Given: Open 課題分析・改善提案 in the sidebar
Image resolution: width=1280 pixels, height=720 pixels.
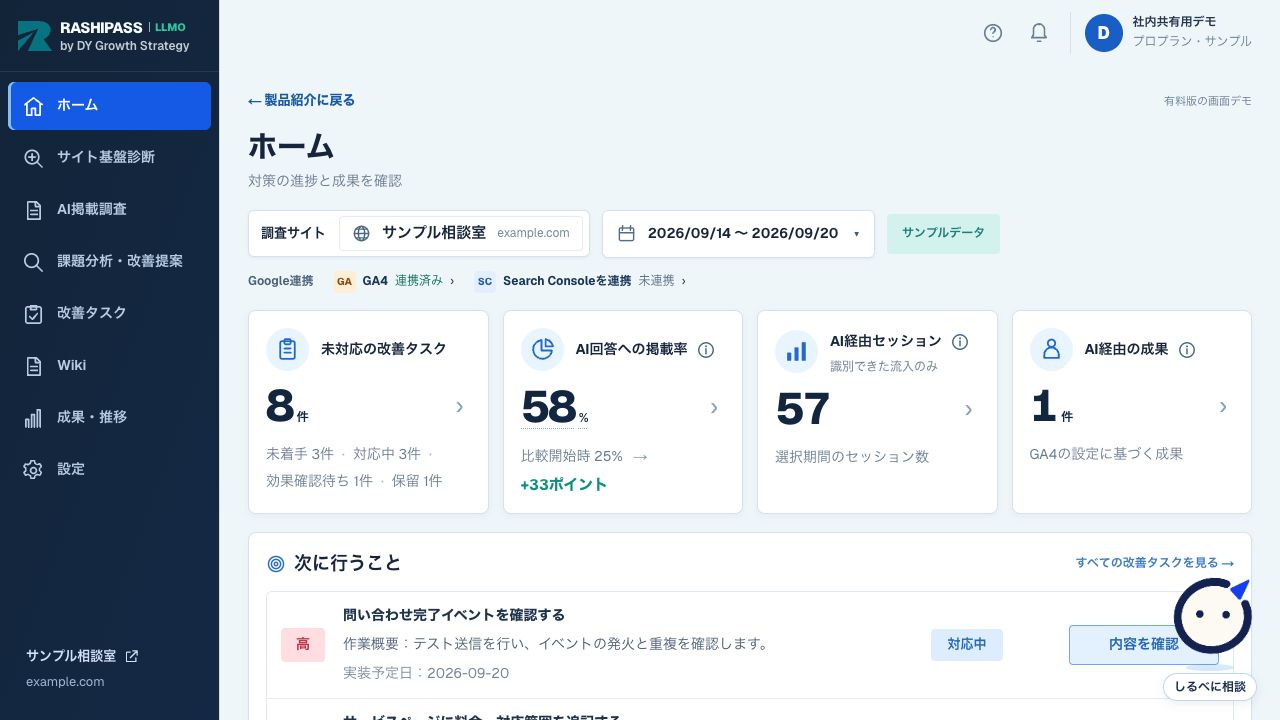Looking at the screenshot, I should [x=110, y=262].
